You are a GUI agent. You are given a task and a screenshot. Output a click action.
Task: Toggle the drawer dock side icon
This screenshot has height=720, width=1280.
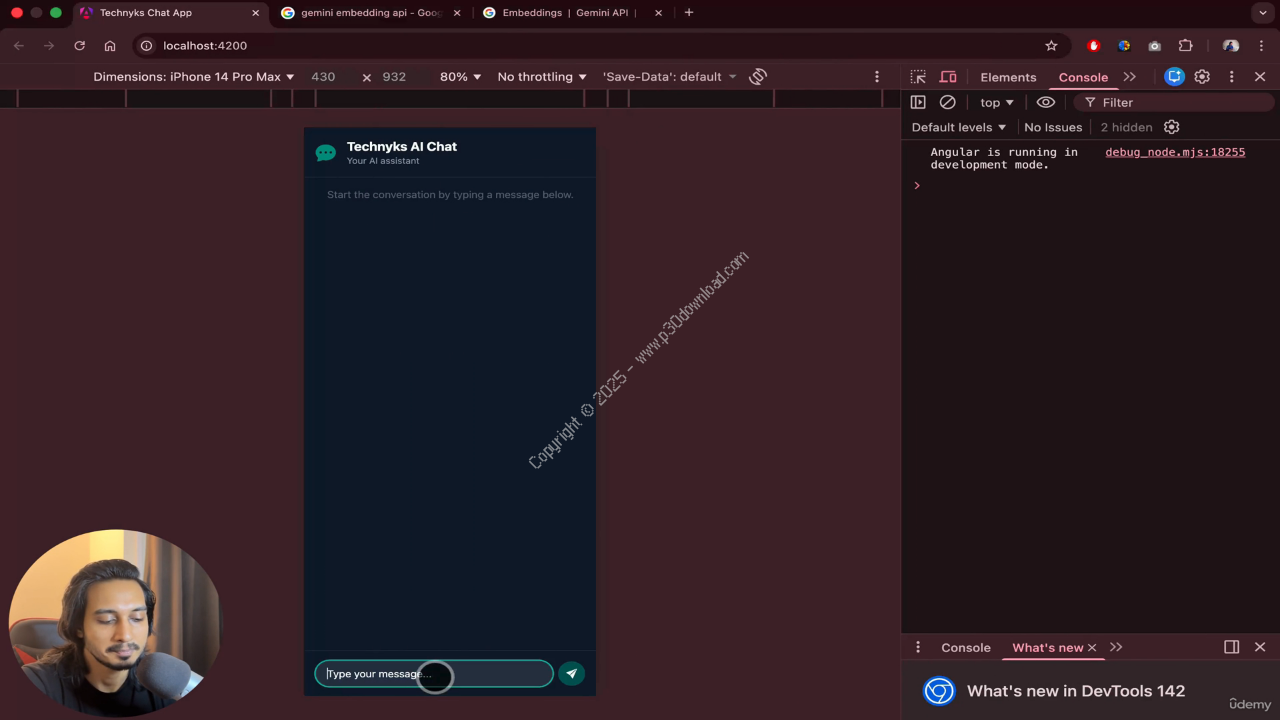pos(1231,647)
